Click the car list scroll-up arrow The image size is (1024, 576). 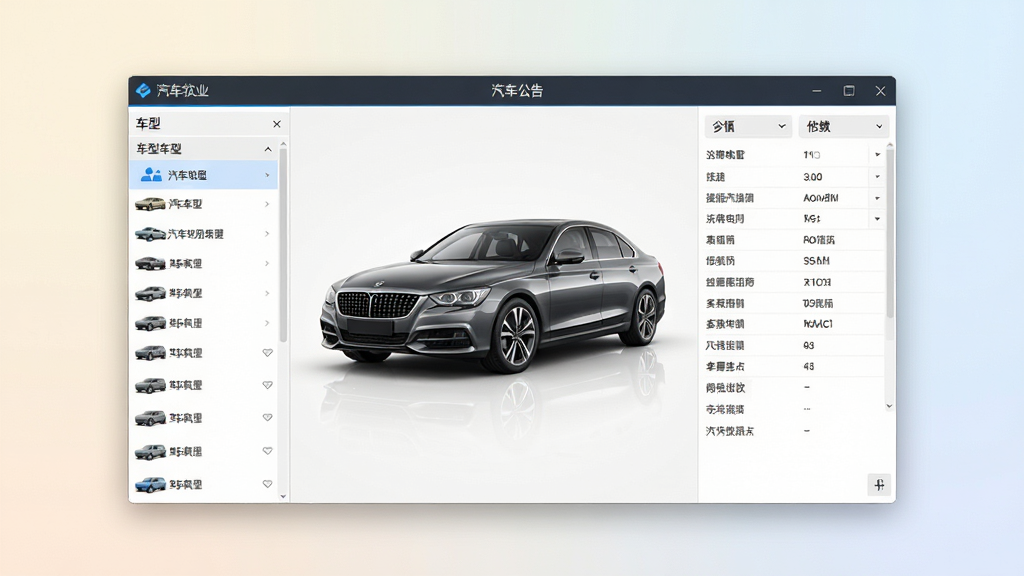click(x=283, y=144)
